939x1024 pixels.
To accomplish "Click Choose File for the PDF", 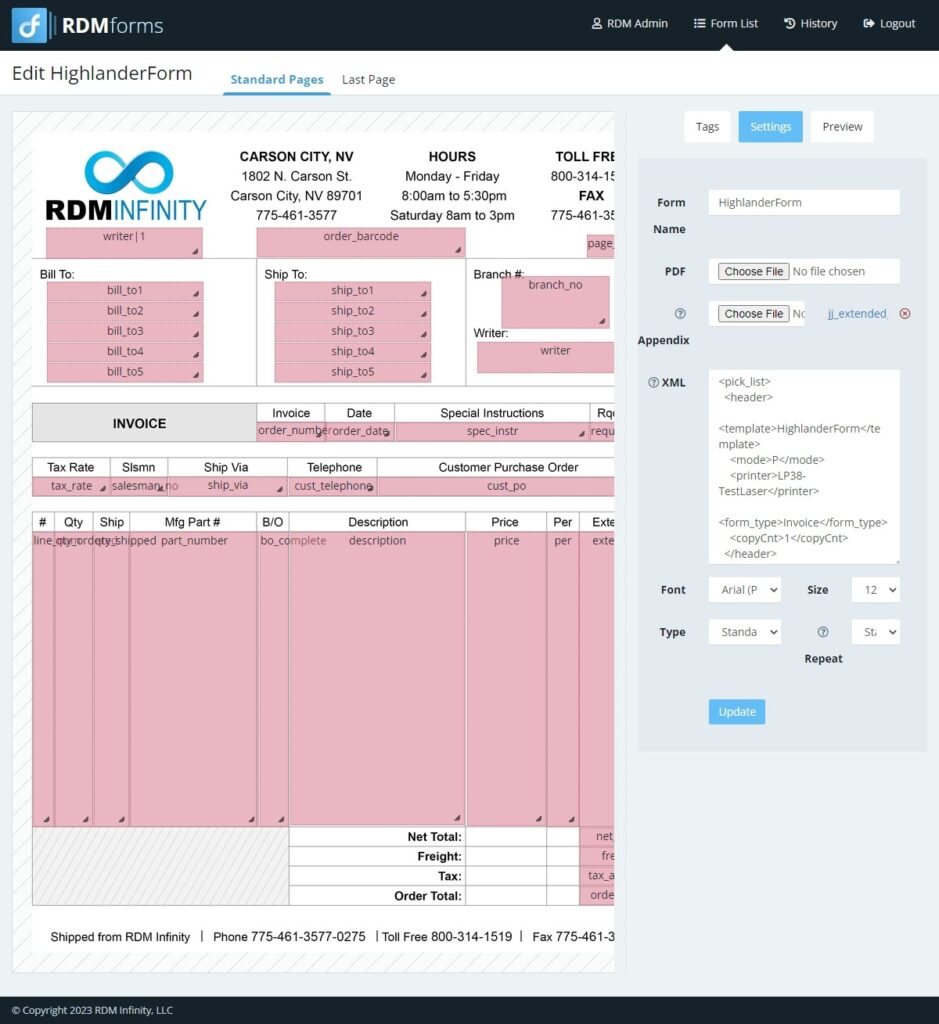I will click(752, 271).
